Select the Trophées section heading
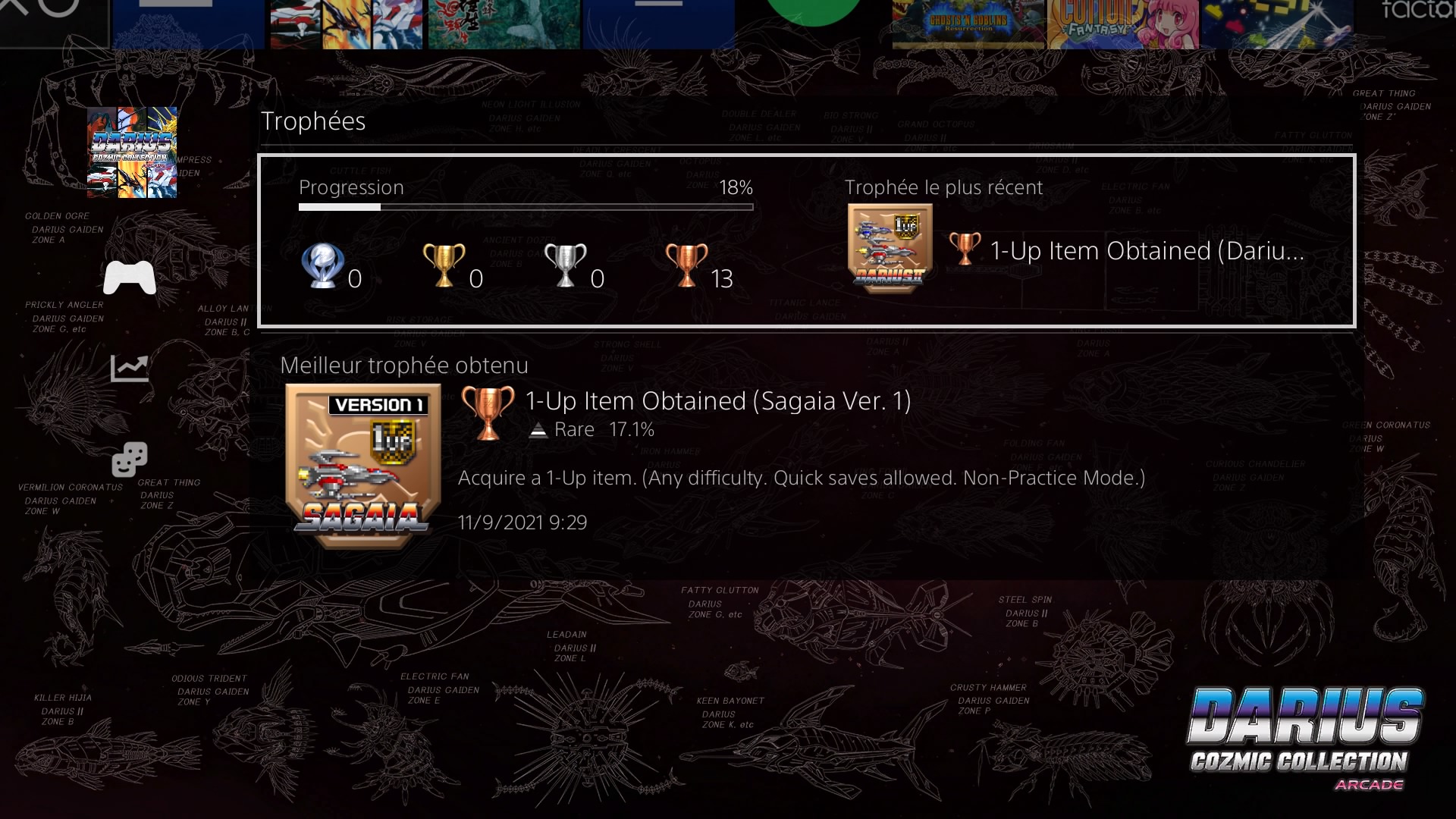This screenshot has width=1456, height=819. [313, 121]
